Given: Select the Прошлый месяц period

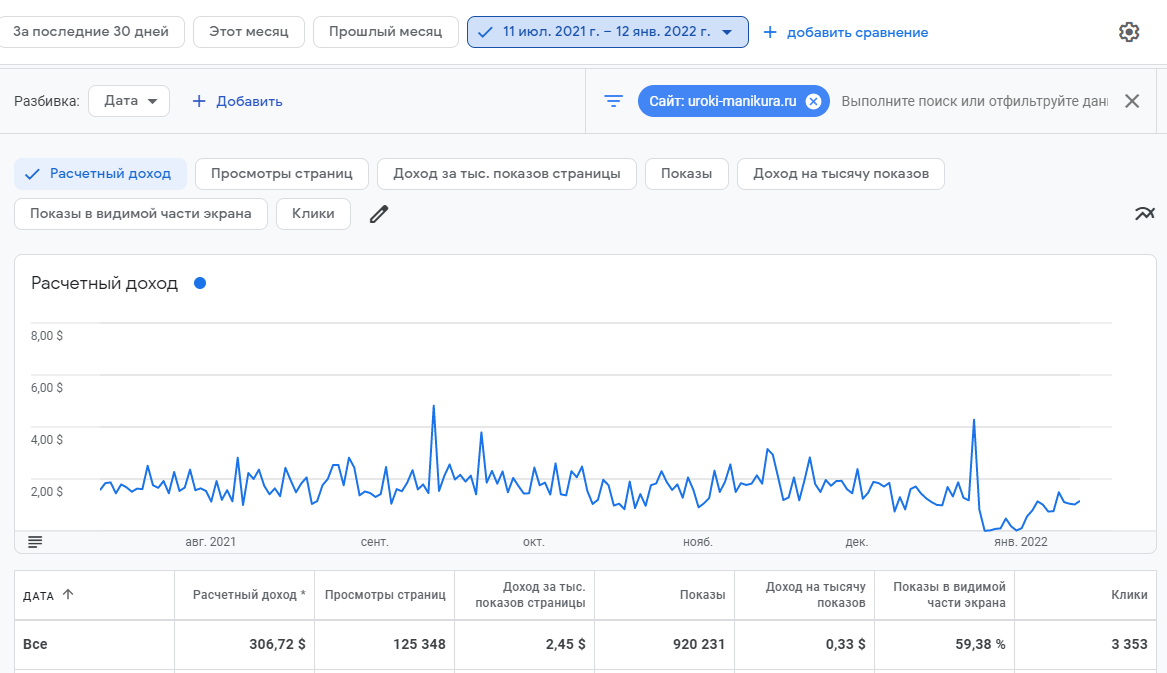Looking at the screenshot, I should click(385, 32).
